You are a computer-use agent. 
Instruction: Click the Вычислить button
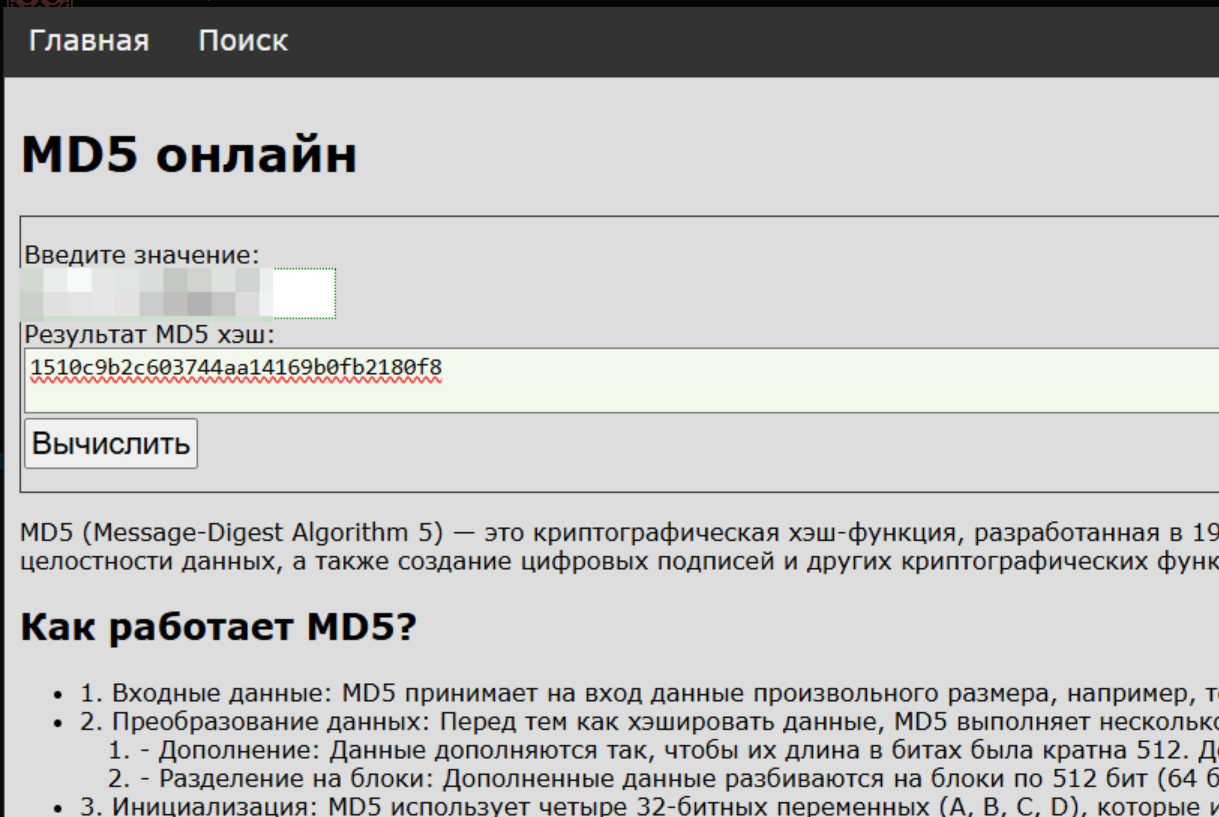point(111,444)
